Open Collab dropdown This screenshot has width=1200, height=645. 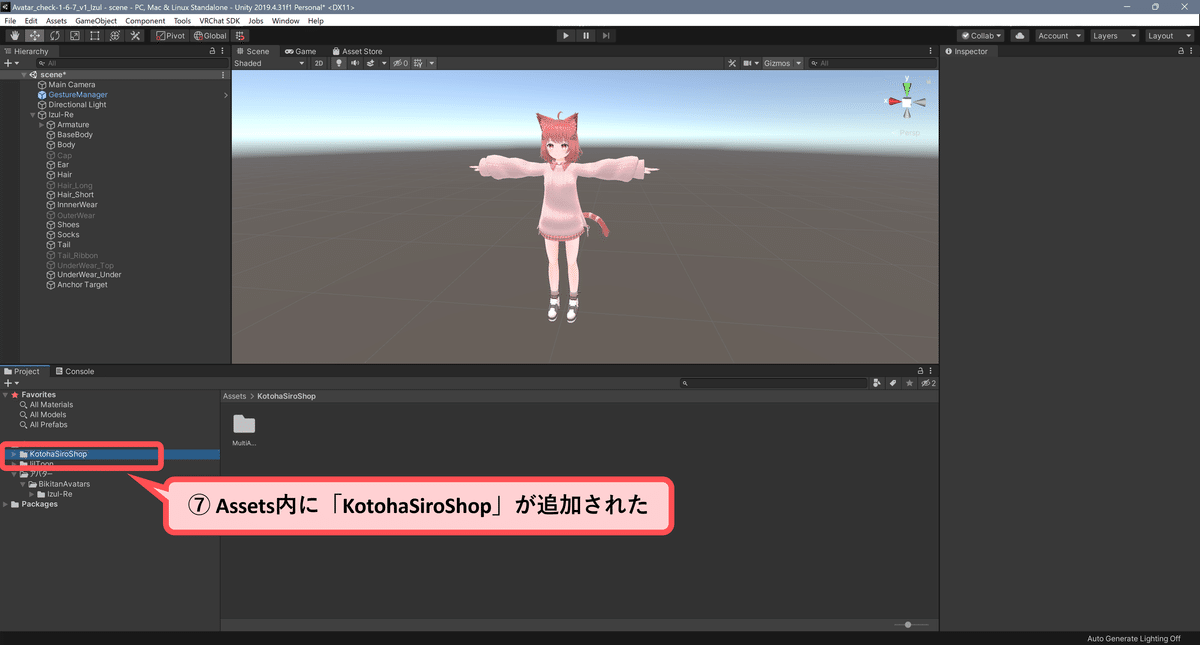pyautogui.click(x=980, y=36)
